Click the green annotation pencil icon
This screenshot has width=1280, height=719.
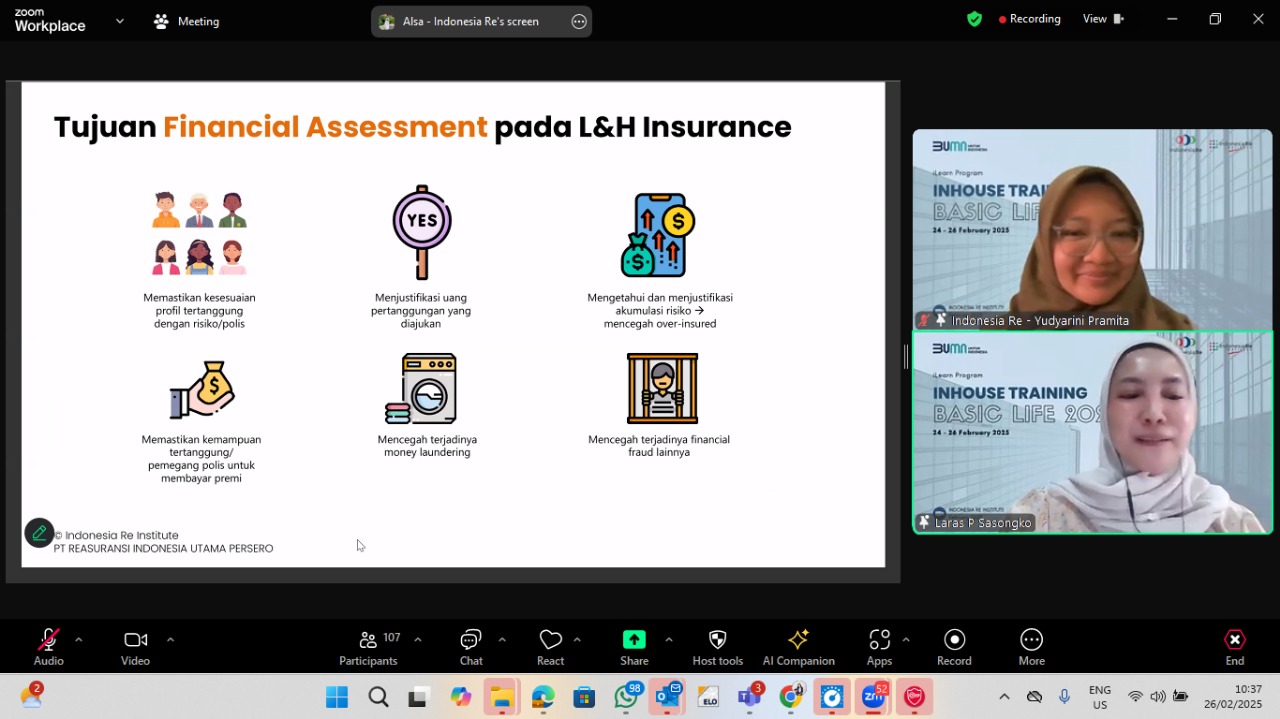click(39, 533)
